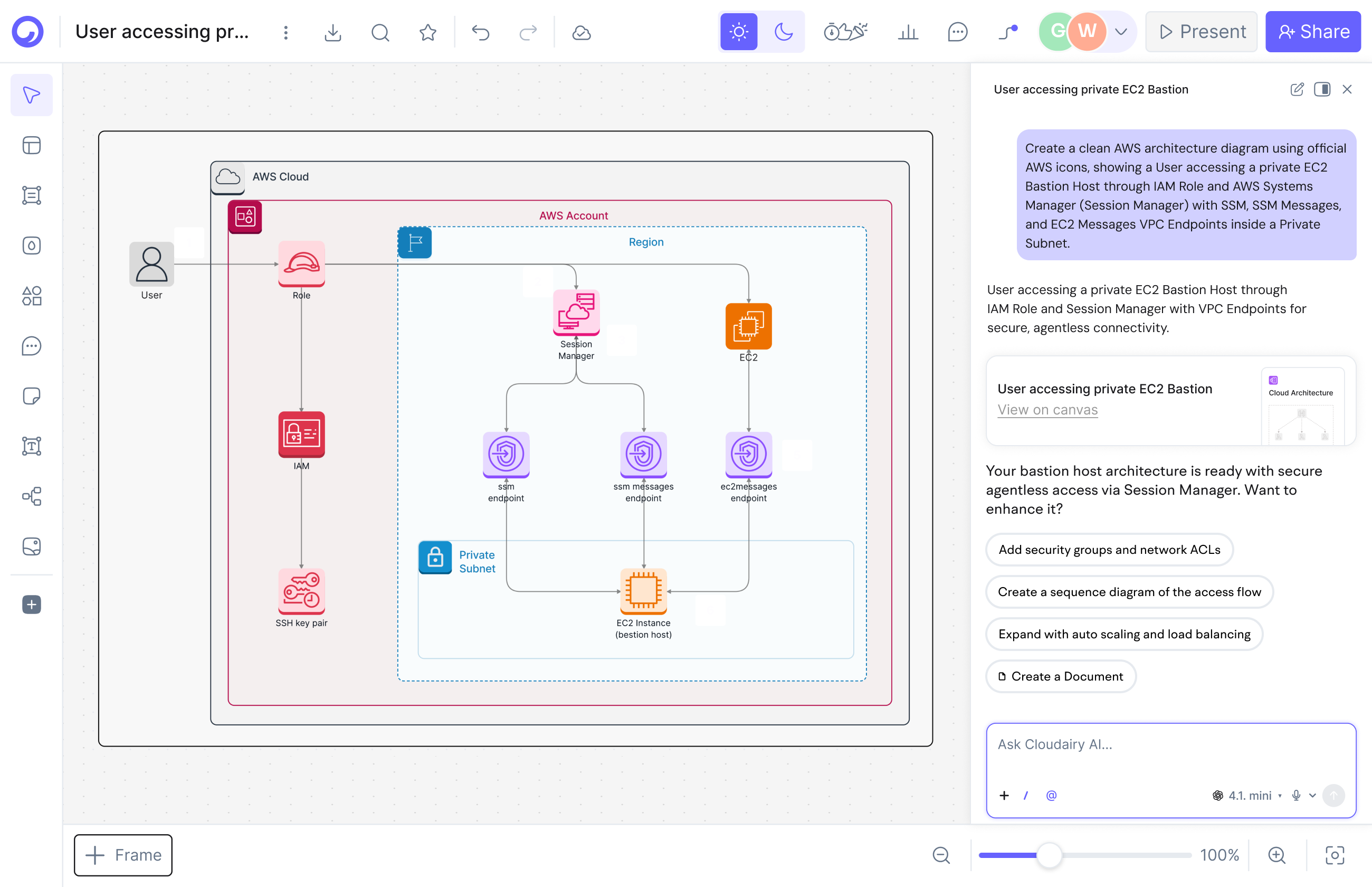1372x887 pixels.
Task: Open the image sticker tool in sidebar
Action: [x=32, y=546]
